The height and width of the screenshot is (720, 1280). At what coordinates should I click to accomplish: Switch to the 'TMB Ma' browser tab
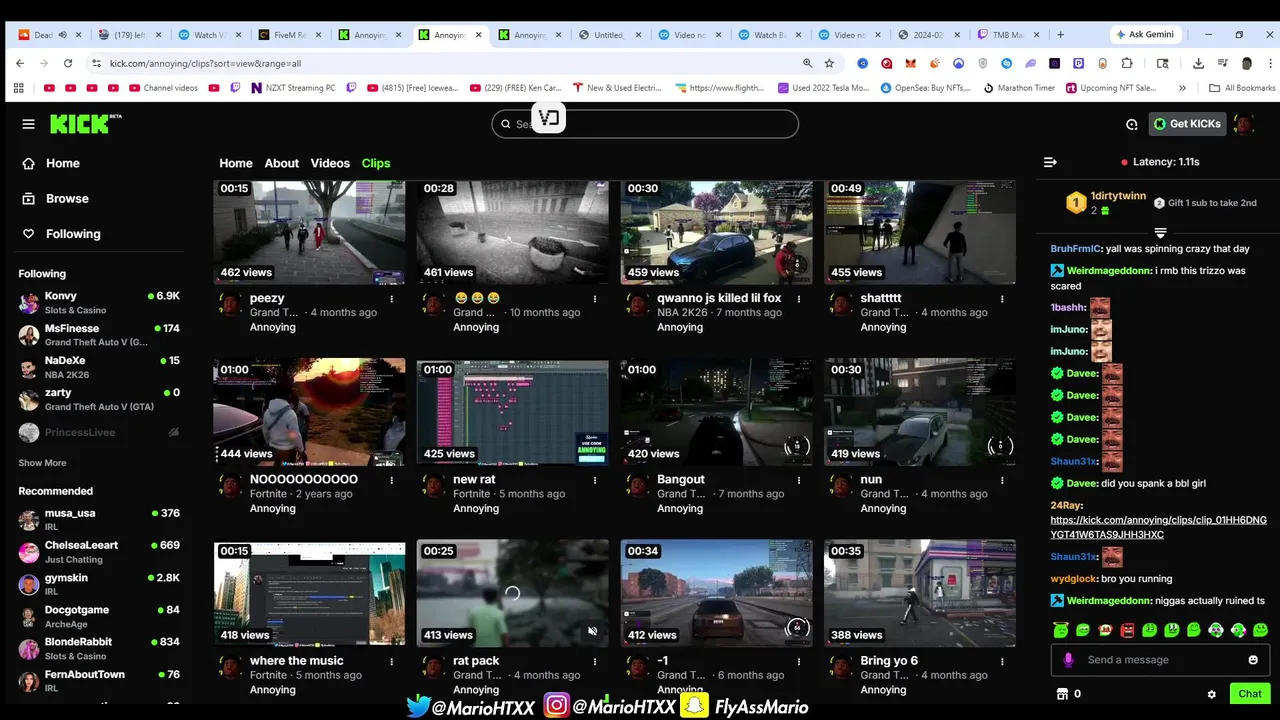1008,35
